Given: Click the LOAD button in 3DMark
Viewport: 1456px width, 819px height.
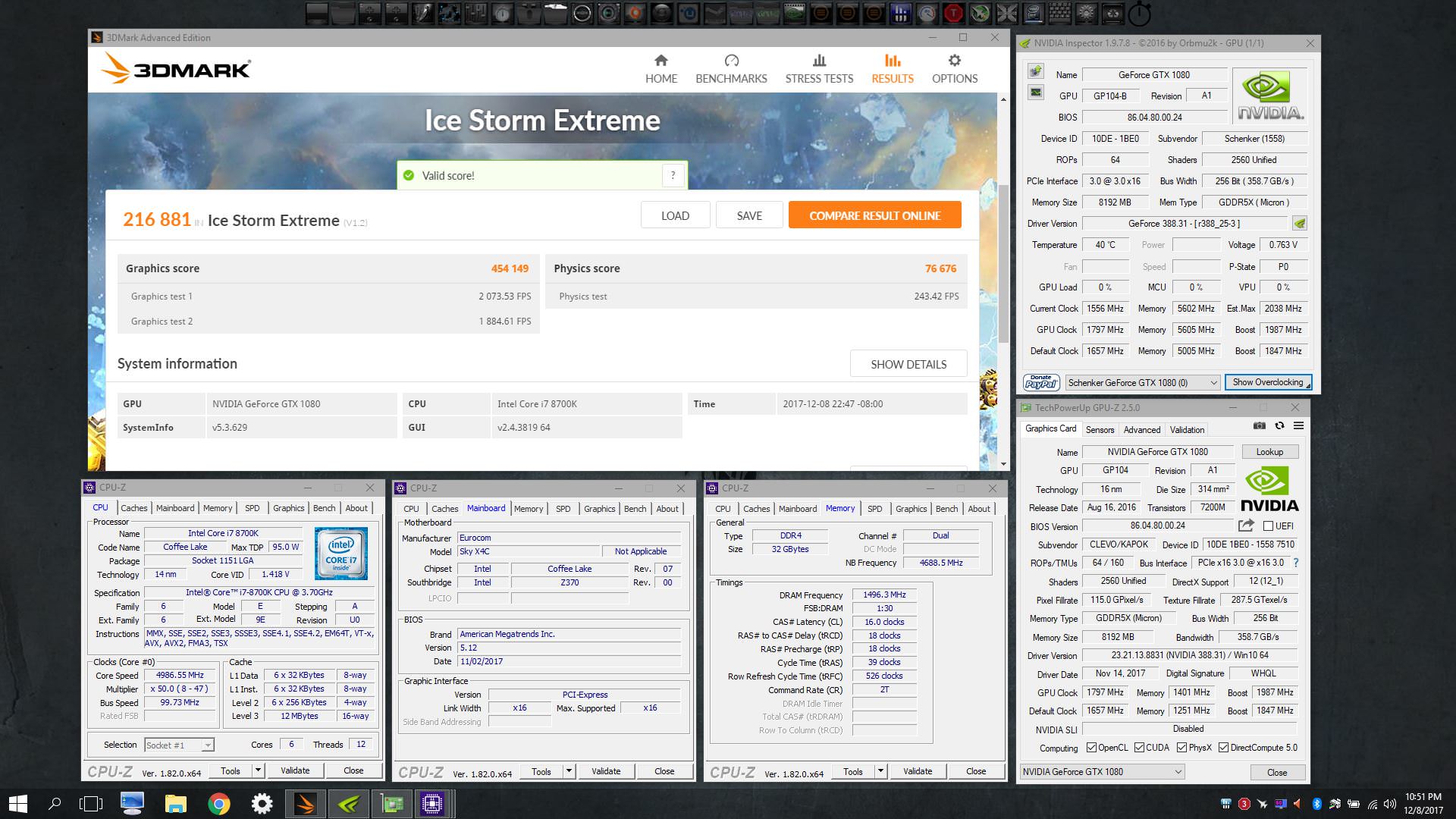Looking at the screenshot, I should (x=675, y=215).
